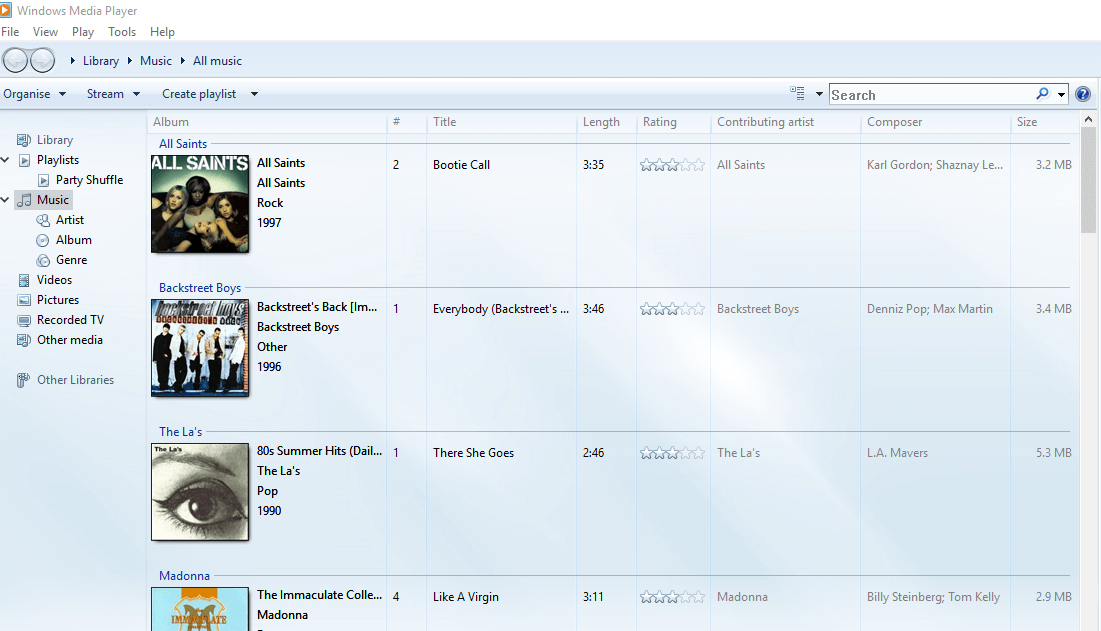Screen dimensions: 1101x631
Task: Click the Artist icon in the sidebar
Action: coord(43,220)
